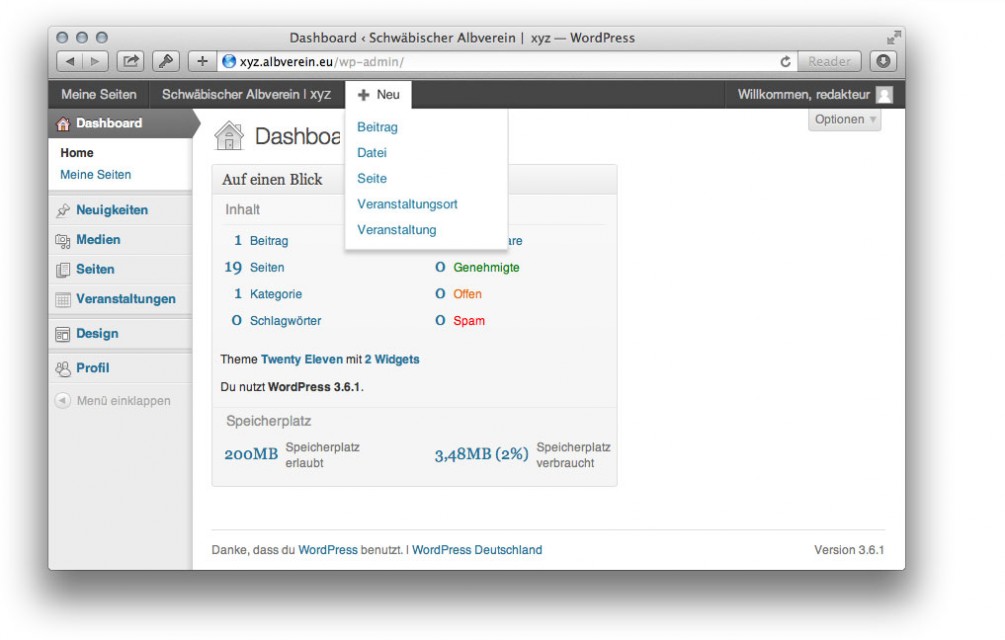Go forward with the Safari forward arrow

pyautogui.click(x=96, y=62)
